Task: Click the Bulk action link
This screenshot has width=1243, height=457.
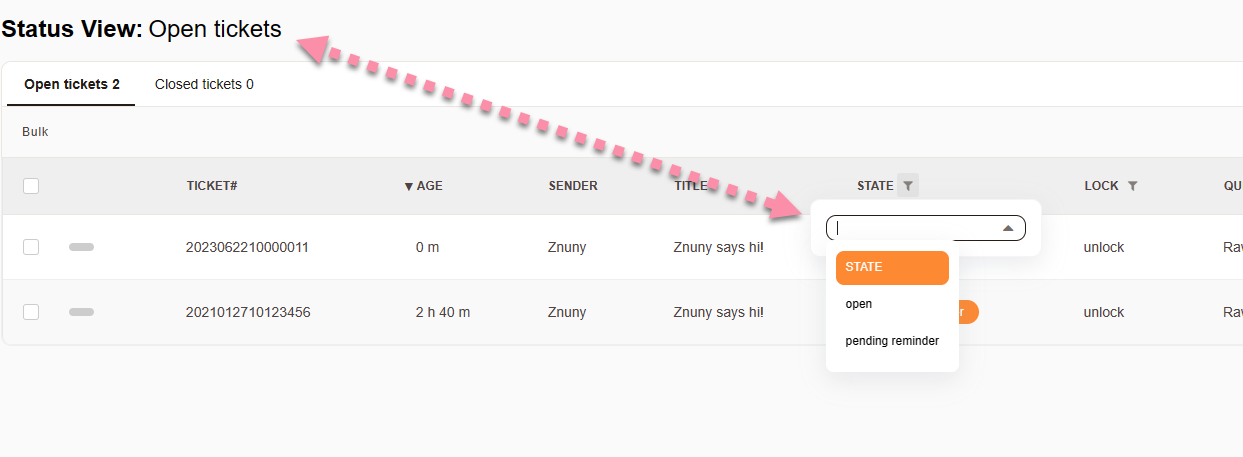Action: (x=35, y=132)
